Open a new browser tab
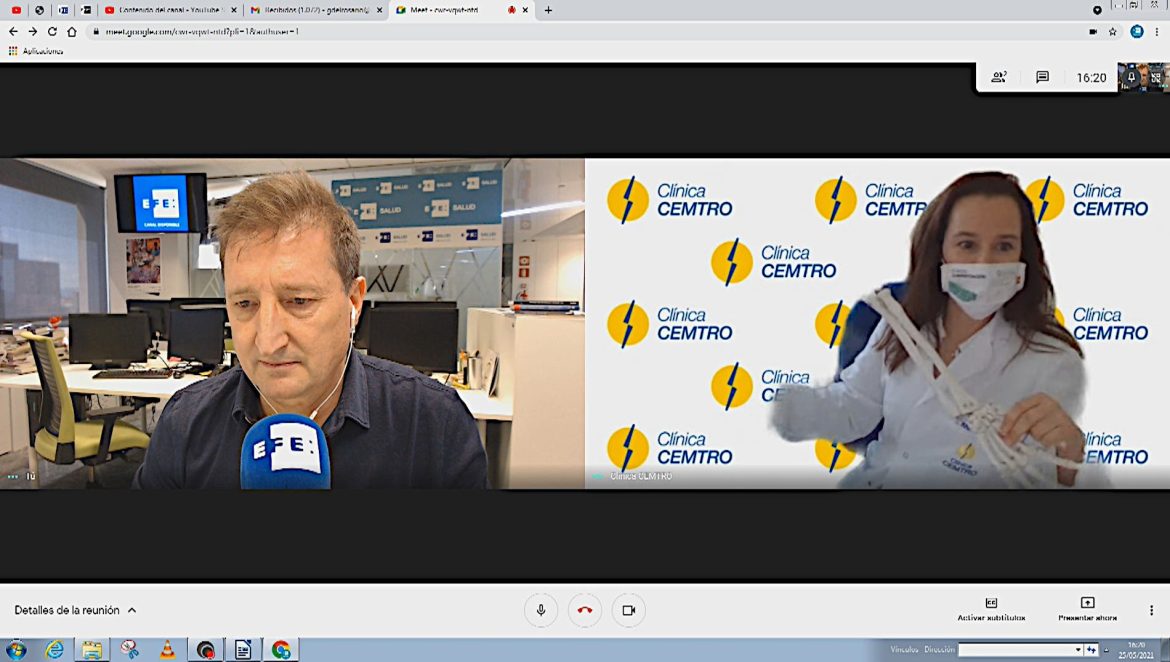This screenshot has height=662, width=1170. [x=548, y=10]
